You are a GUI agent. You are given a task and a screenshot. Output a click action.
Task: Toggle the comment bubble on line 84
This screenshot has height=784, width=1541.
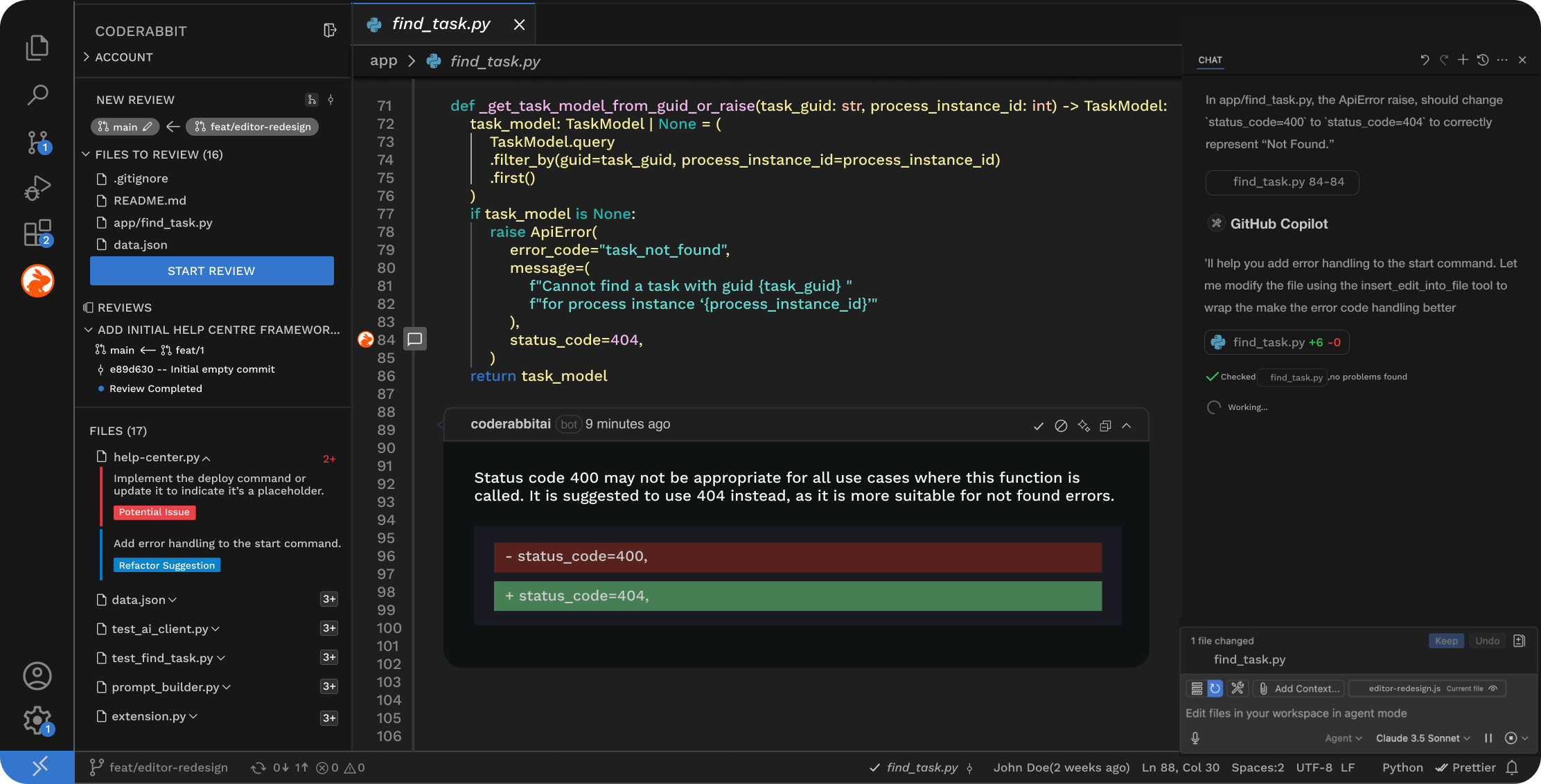[x=414, y=339]
